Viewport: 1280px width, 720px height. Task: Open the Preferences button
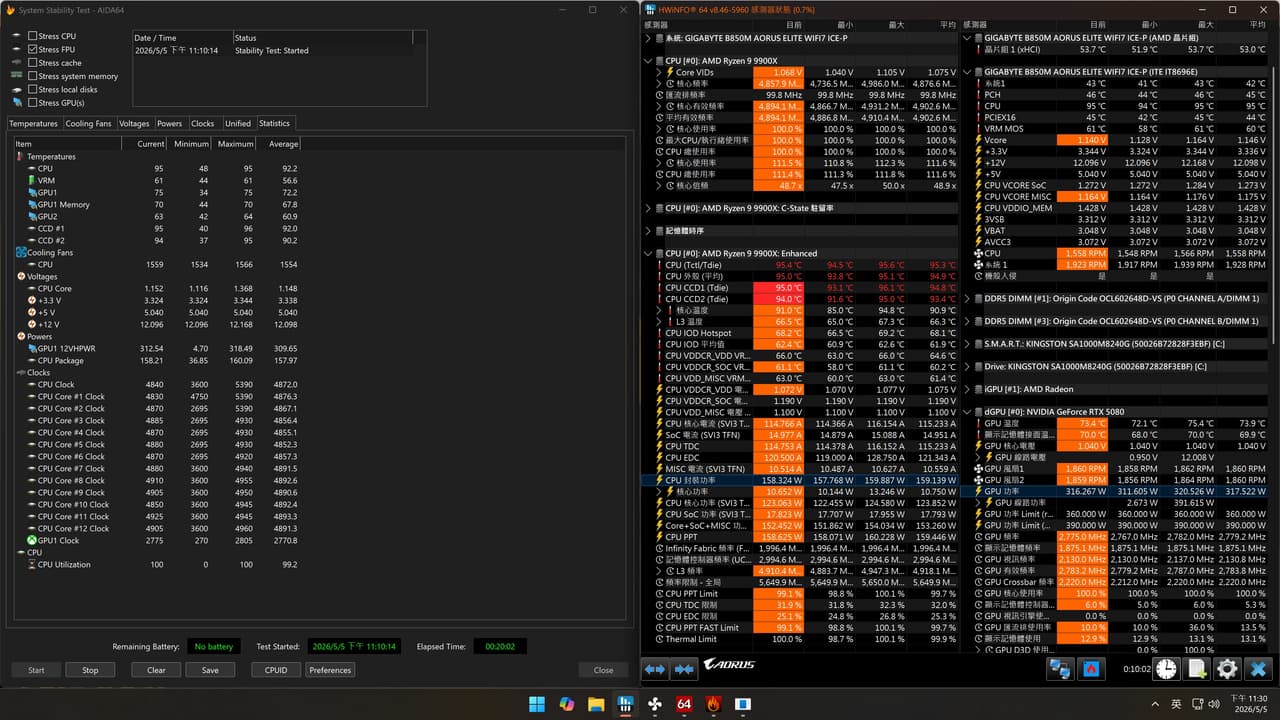point(330,670)
